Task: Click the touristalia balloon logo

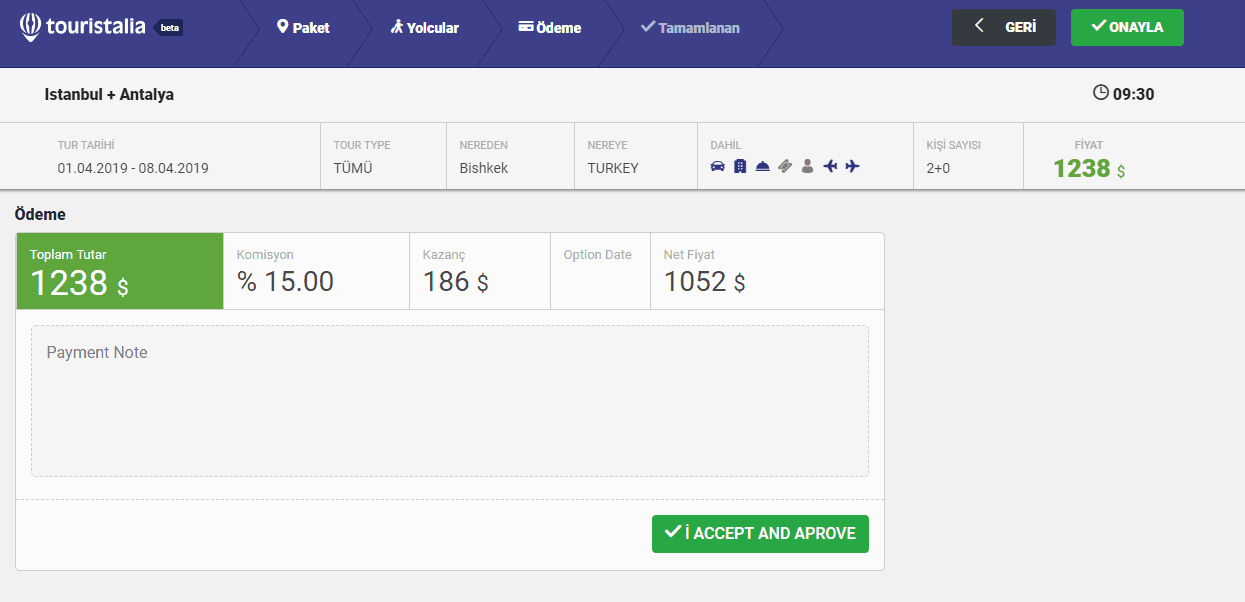Action: [x=31, y=27]
